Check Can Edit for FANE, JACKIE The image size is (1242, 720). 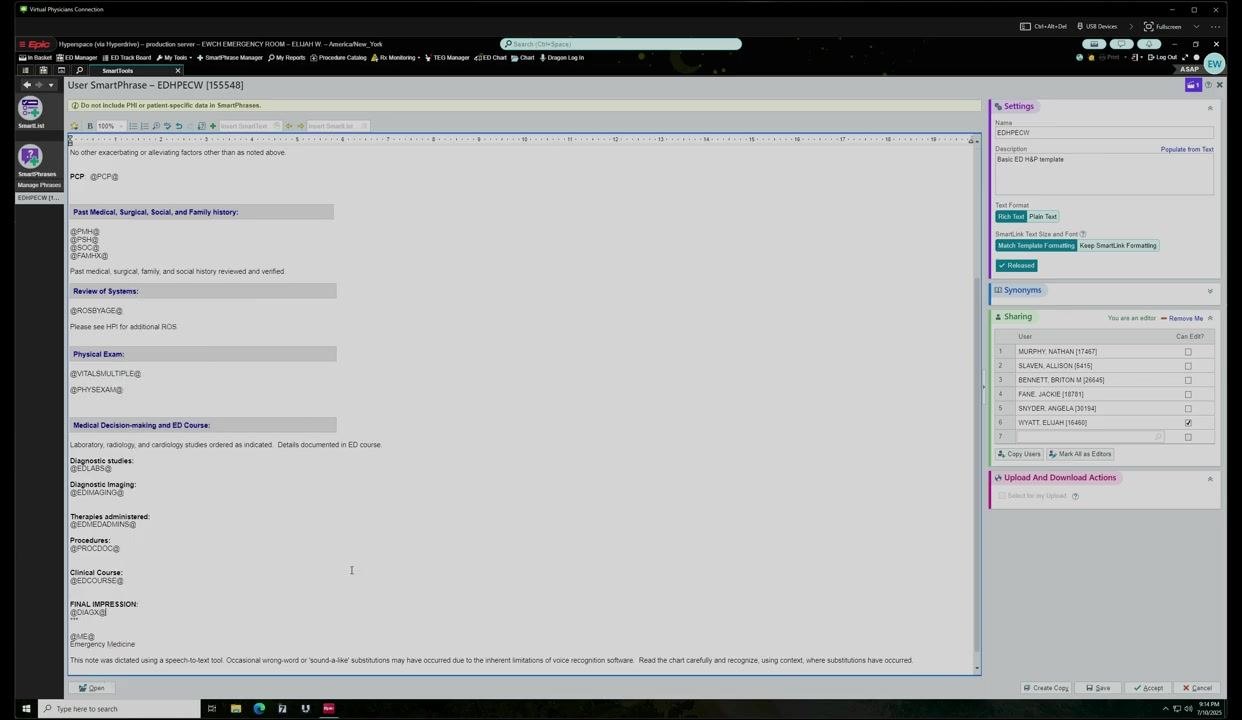point(1188,394)
